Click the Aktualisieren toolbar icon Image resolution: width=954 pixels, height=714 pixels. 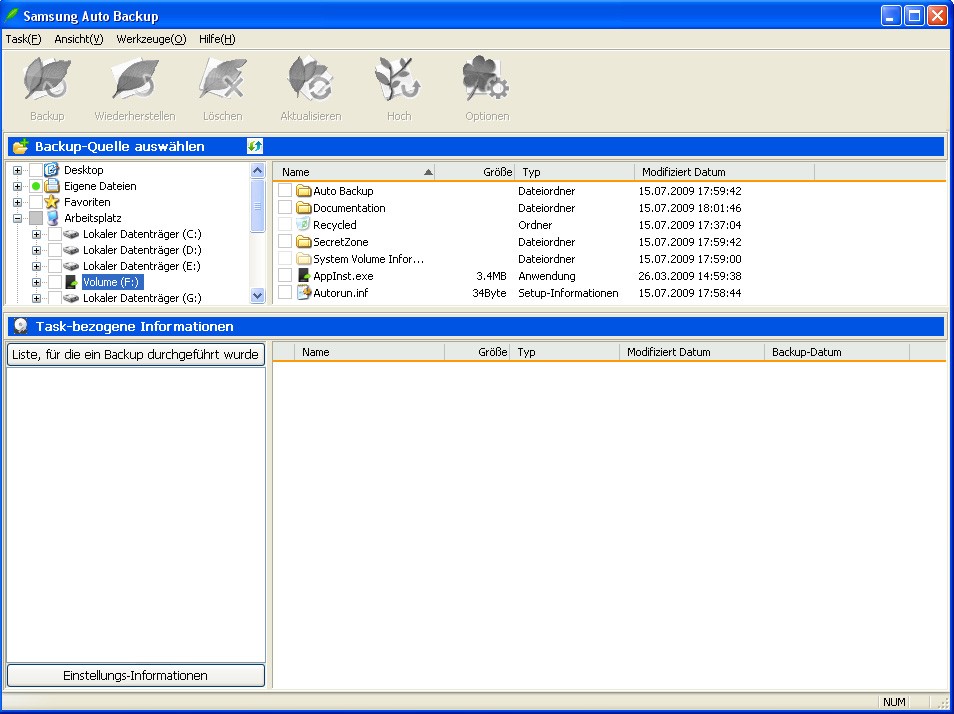point(310,79)
